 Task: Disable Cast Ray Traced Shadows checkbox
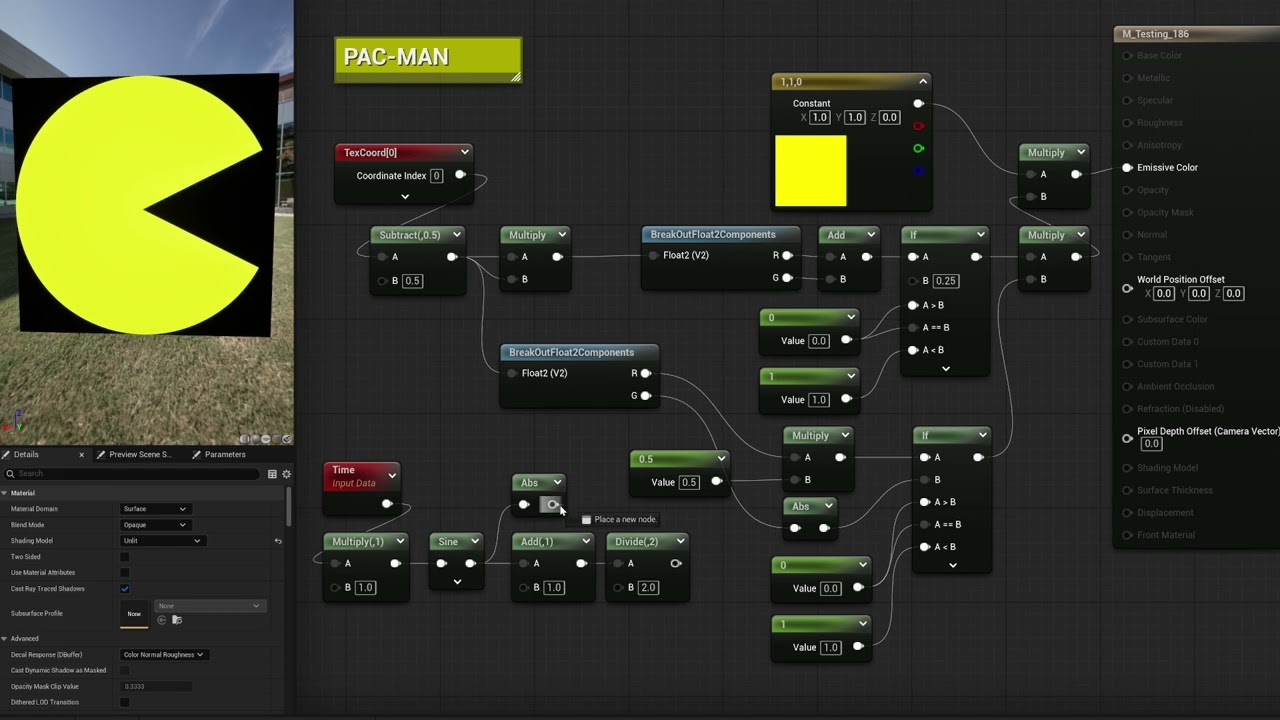coord(125,589)
